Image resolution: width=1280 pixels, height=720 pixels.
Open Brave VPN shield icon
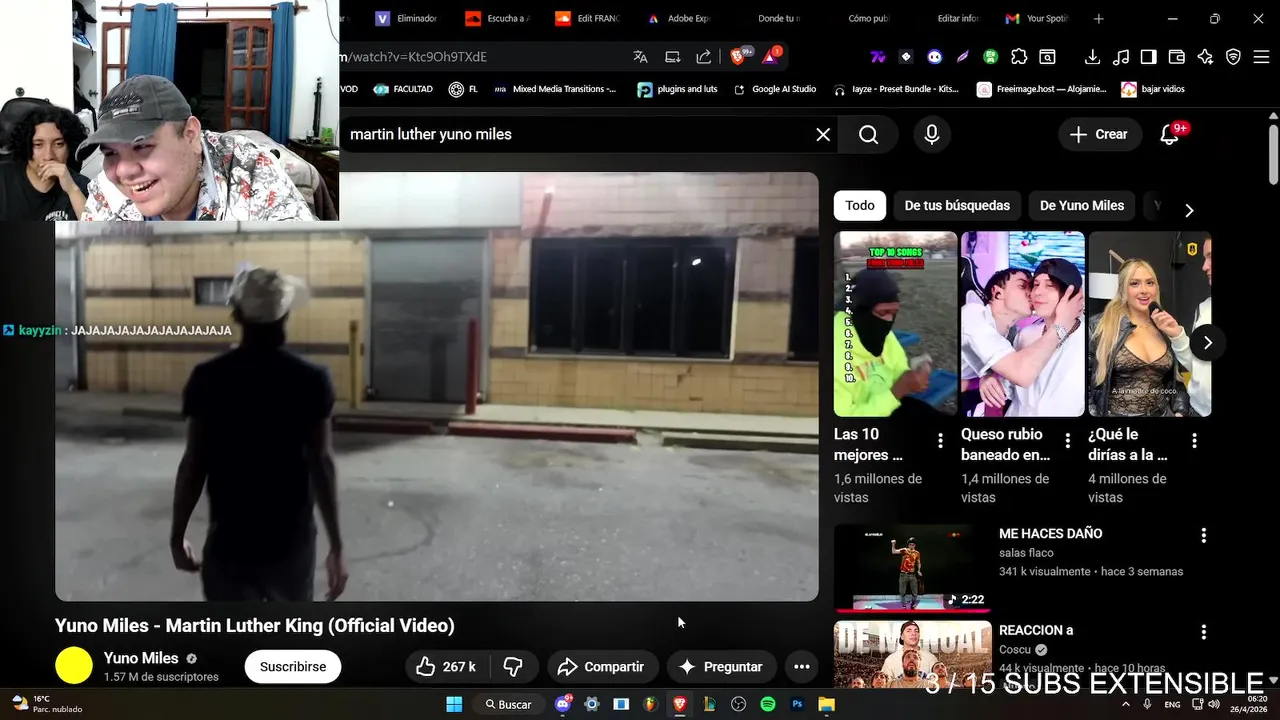1233,57
